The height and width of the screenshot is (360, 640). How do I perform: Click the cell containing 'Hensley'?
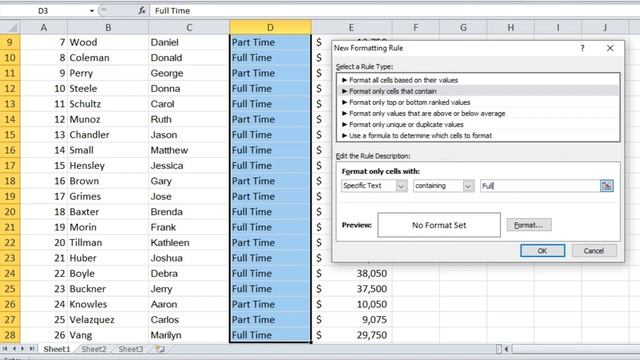pyautogui.click(x=108, y=165)
